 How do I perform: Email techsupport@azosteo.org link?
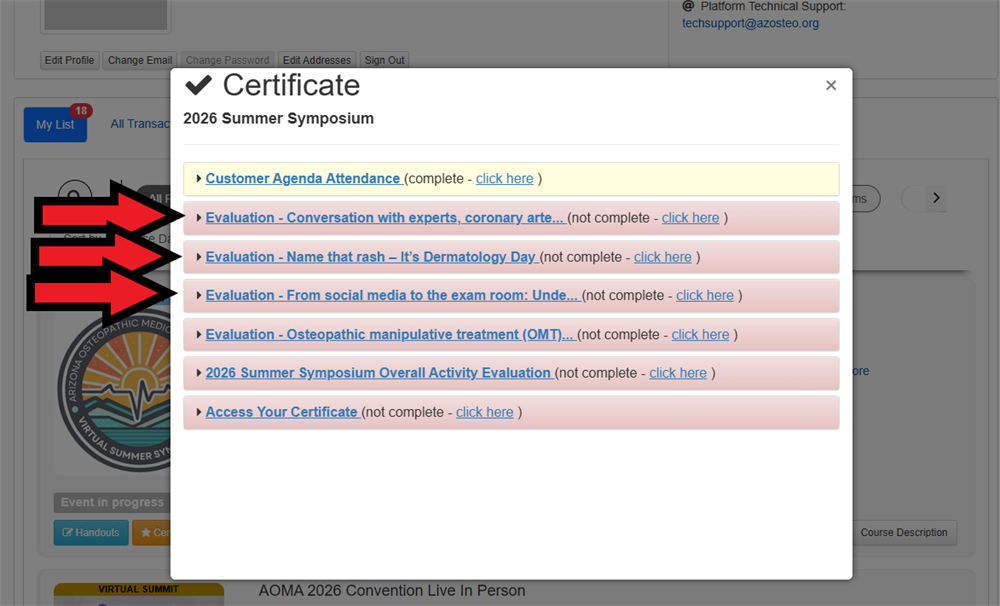[x=750, y=23]
